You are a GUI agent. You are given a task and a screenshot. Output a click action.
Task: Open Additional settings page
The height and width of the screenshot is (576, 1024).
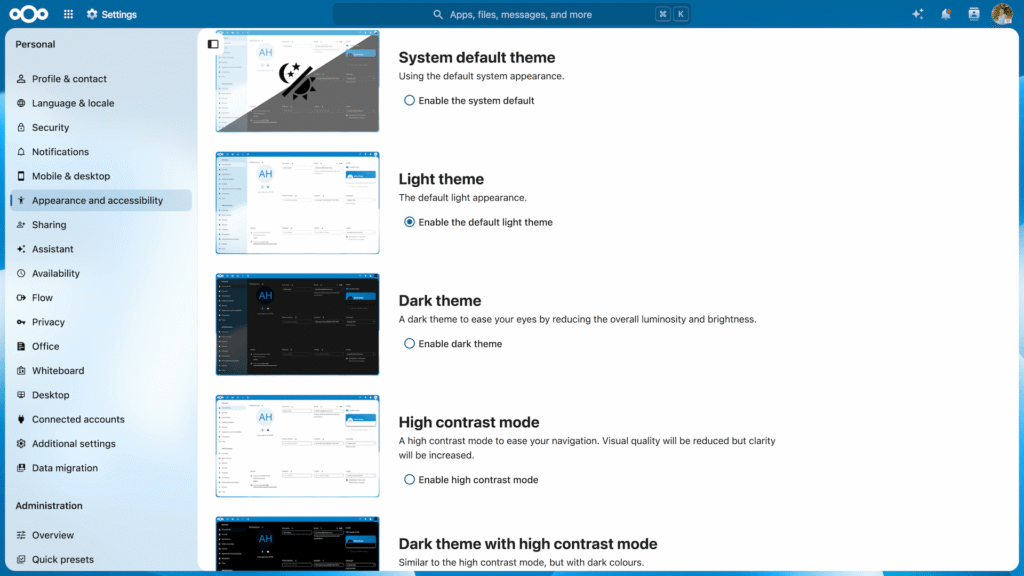[101, 443]
